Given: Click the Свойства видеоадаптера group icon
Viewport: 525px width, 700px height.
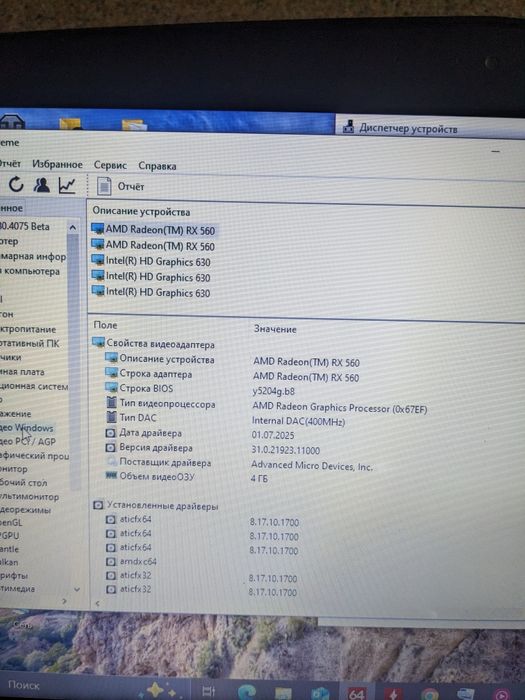Looking at the screenshot, I should (98, 342).
